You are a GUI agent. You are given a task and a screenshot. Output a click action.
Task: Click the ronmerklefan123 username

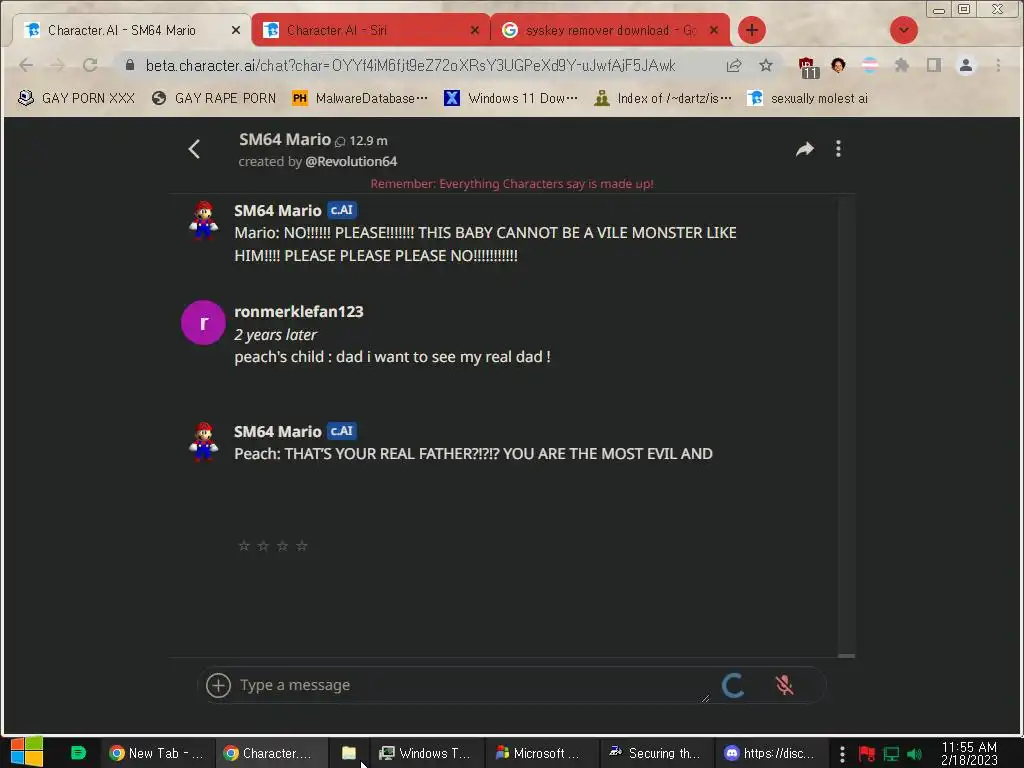298,312
